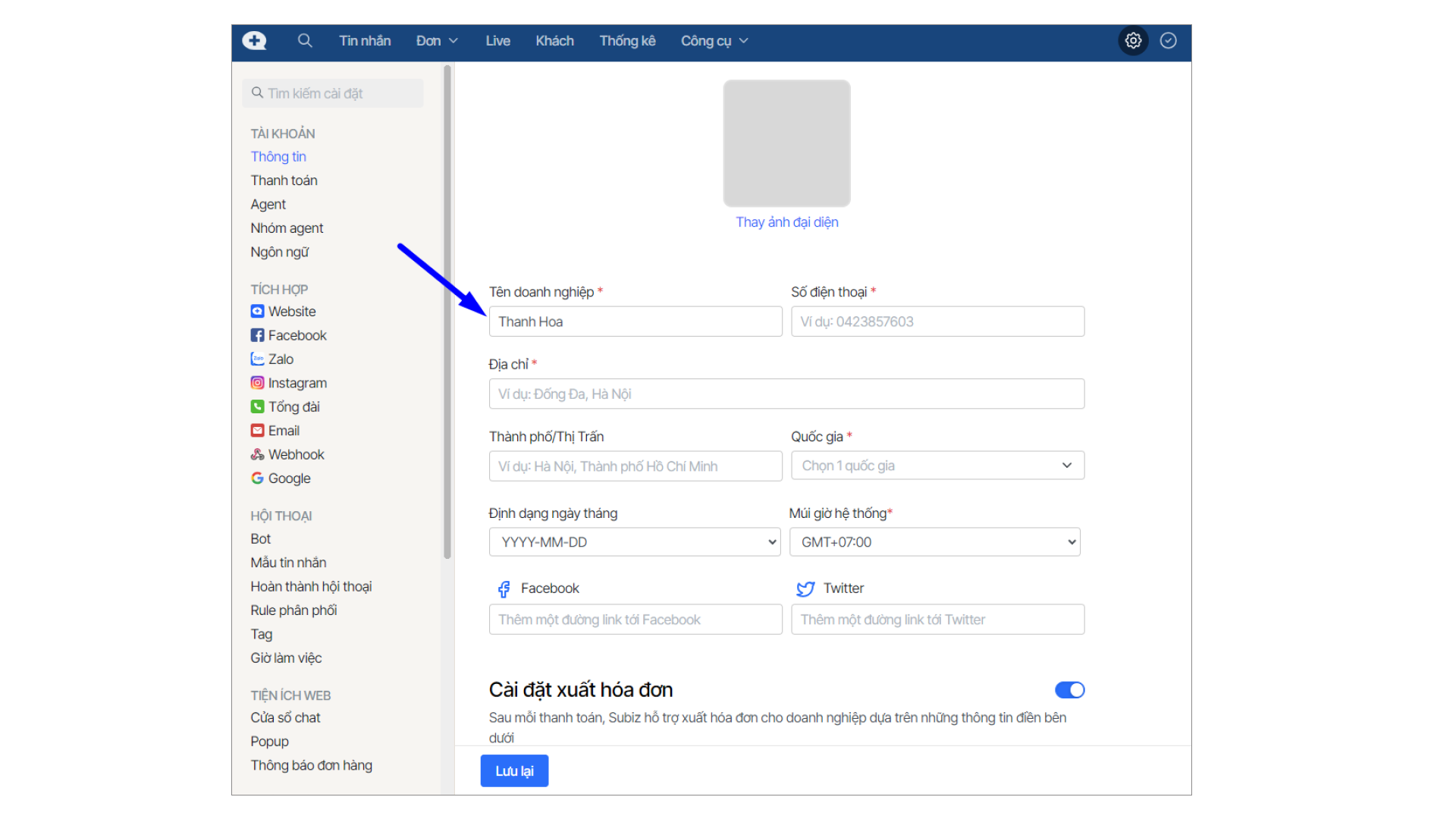Open Tổng đài call center settings
The height and width of the screenshot is (819, 1456).
(293, 407)
